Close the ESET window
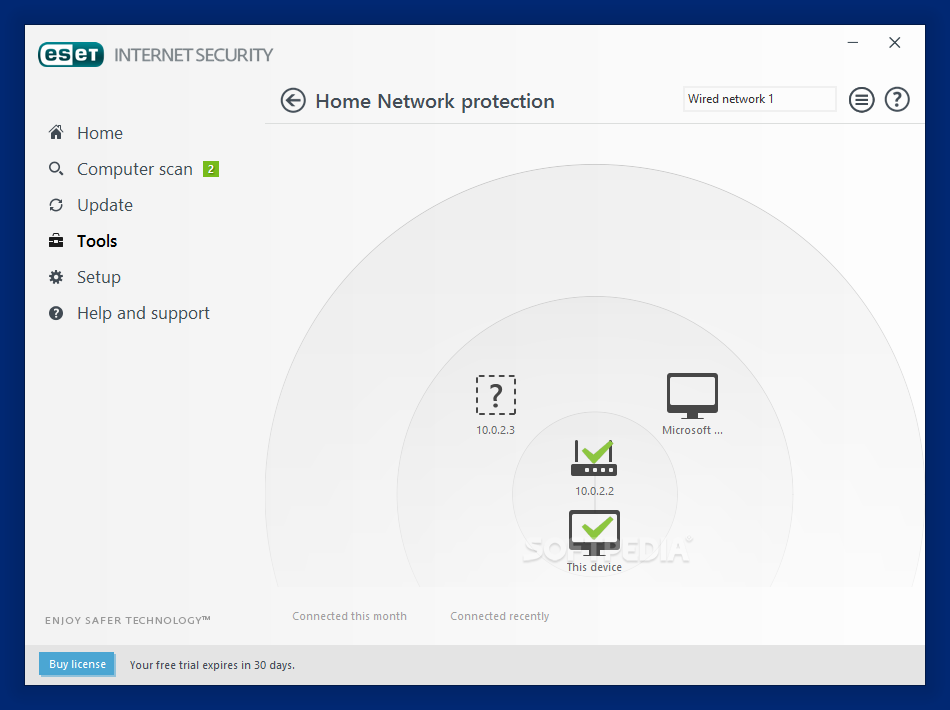This screenshot has height=710, width=950. pos(894,43)
